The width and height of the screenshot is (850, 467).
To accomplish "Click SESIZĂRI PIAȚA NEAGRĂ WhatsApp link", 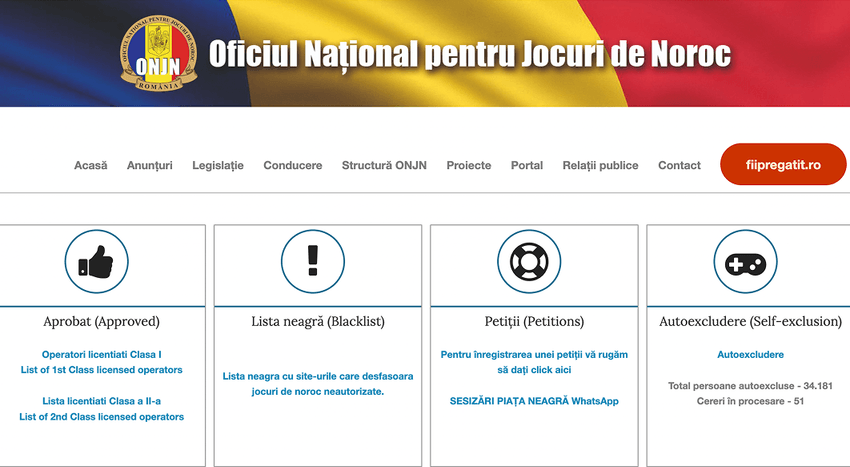I will point(534,401).
